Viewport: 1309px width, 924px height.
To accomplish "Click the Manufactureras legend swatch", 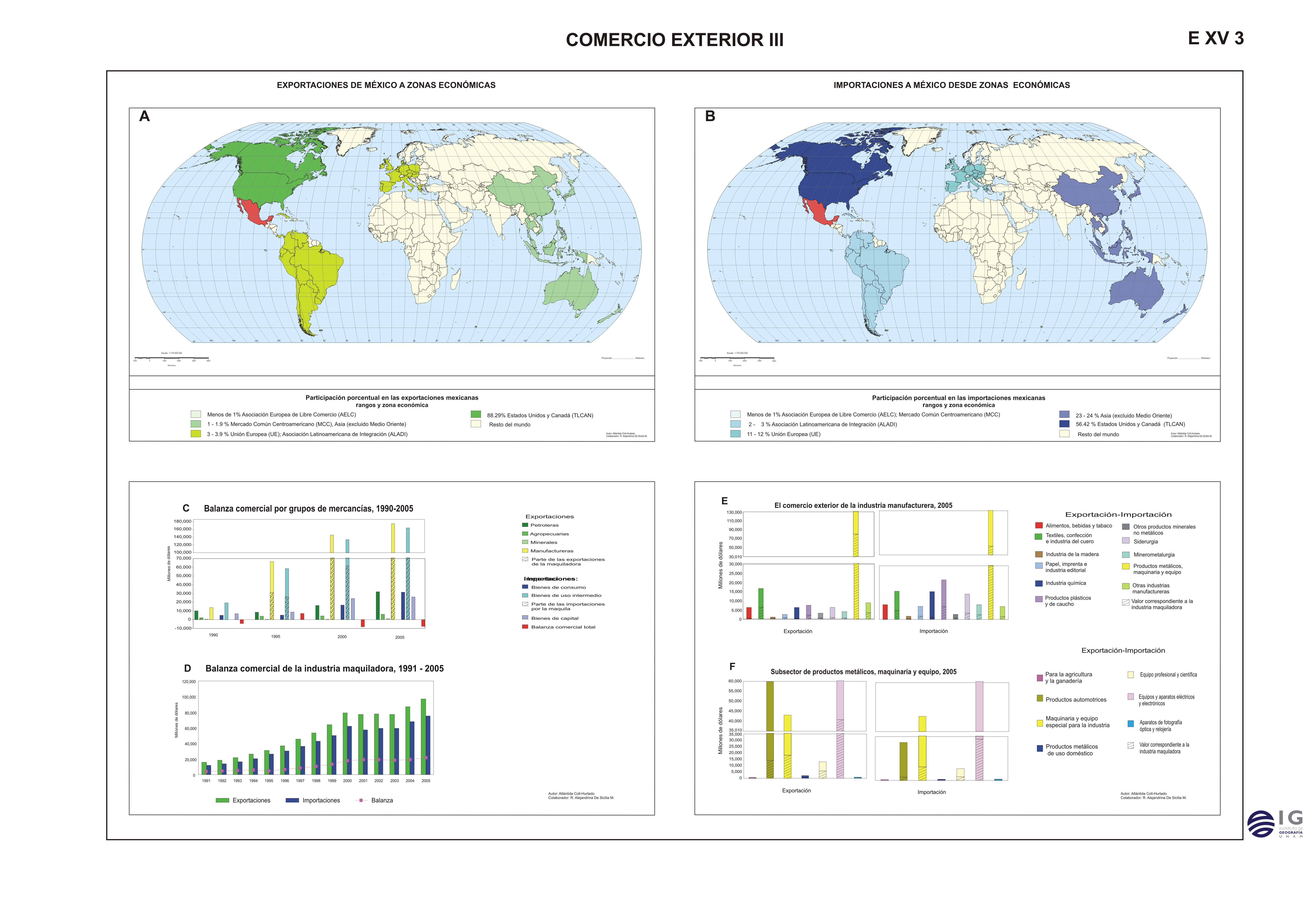I will [x=525, y=550].
